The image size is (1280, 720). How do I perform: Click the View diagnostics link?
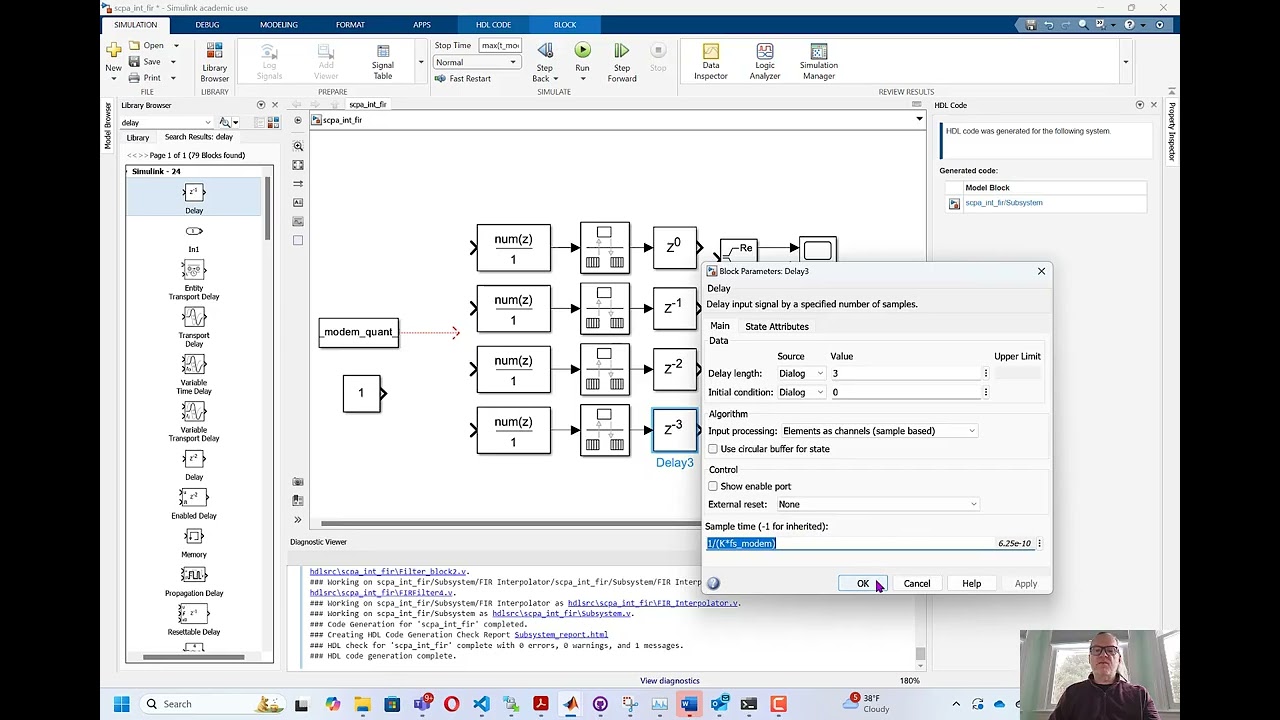tap(670, 681)
